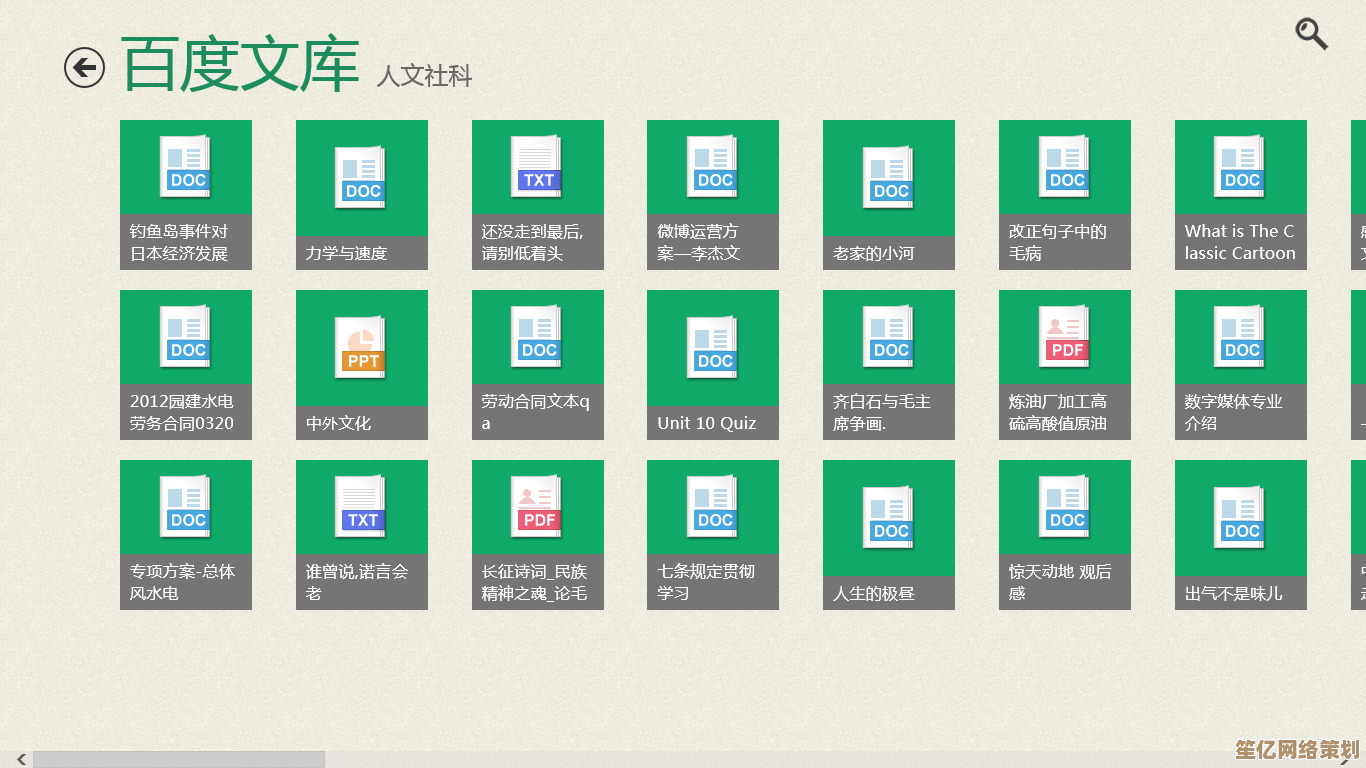Open the DOC icon for 钓鱼岛事件对日本经济发展
This screenshot has height=768, width=1366.
click(186, 166)
